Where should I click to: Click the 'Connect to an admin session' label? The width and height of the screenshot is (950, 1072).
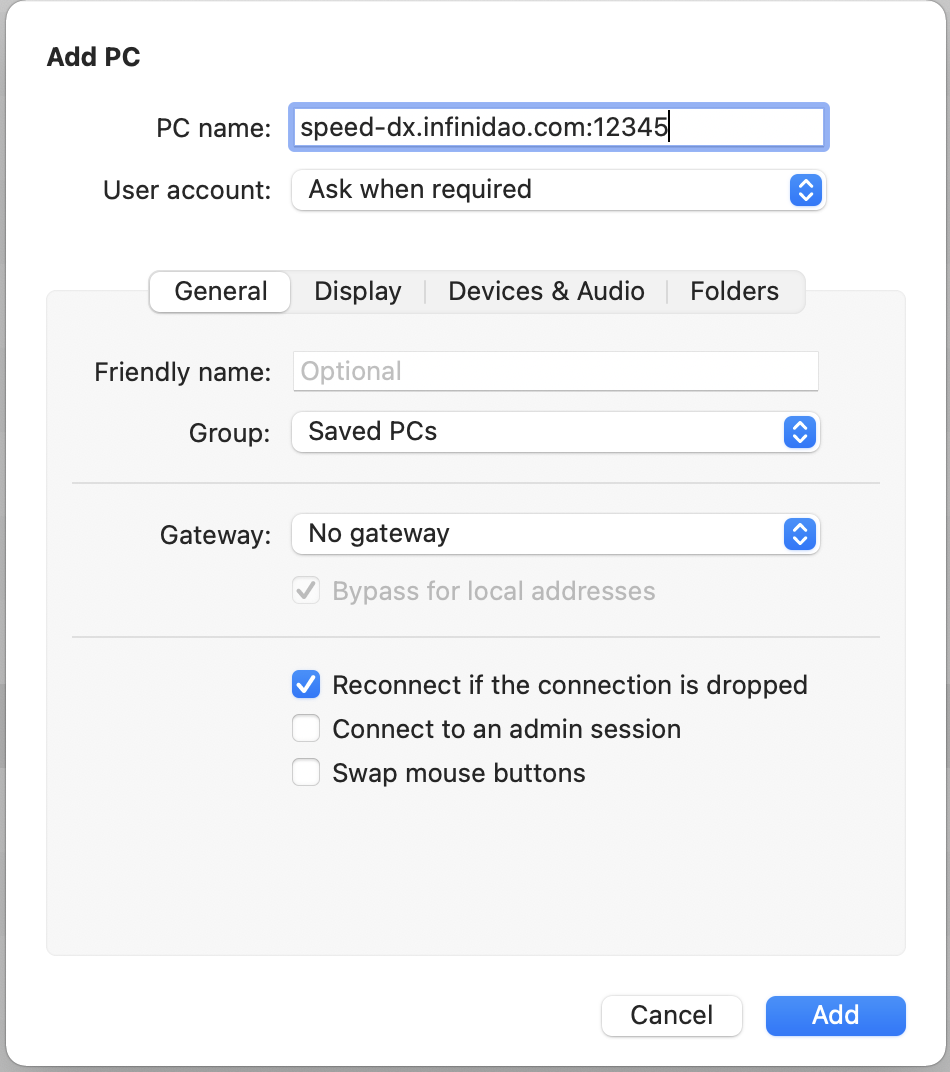pyautogui.click(x=506, y=729)
